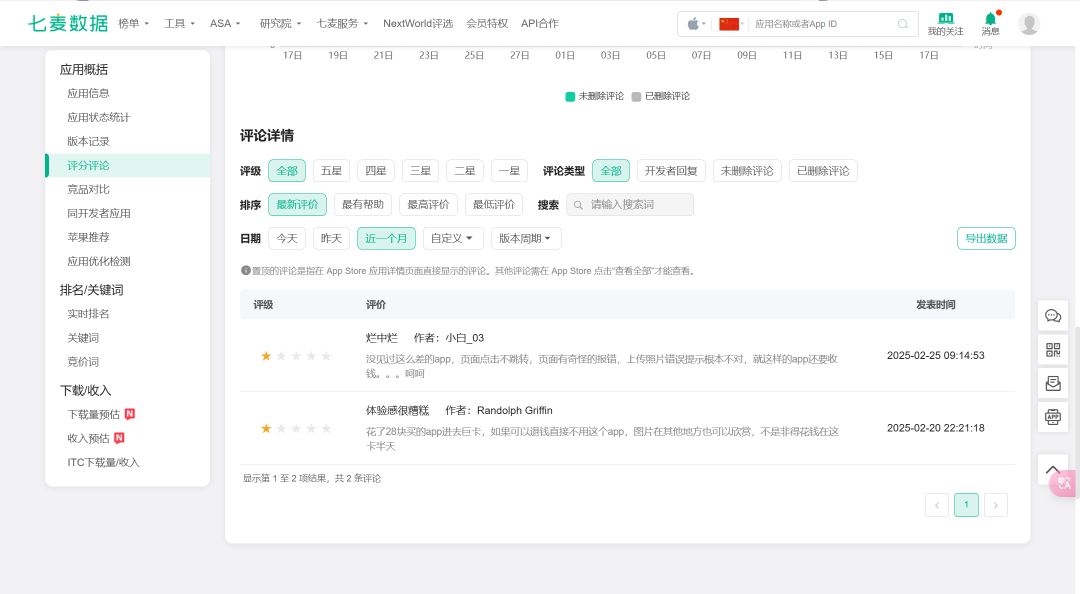The image size is (1080, 594).
Task: Open 关键词 in sidebar
Action: click(83, 338)
